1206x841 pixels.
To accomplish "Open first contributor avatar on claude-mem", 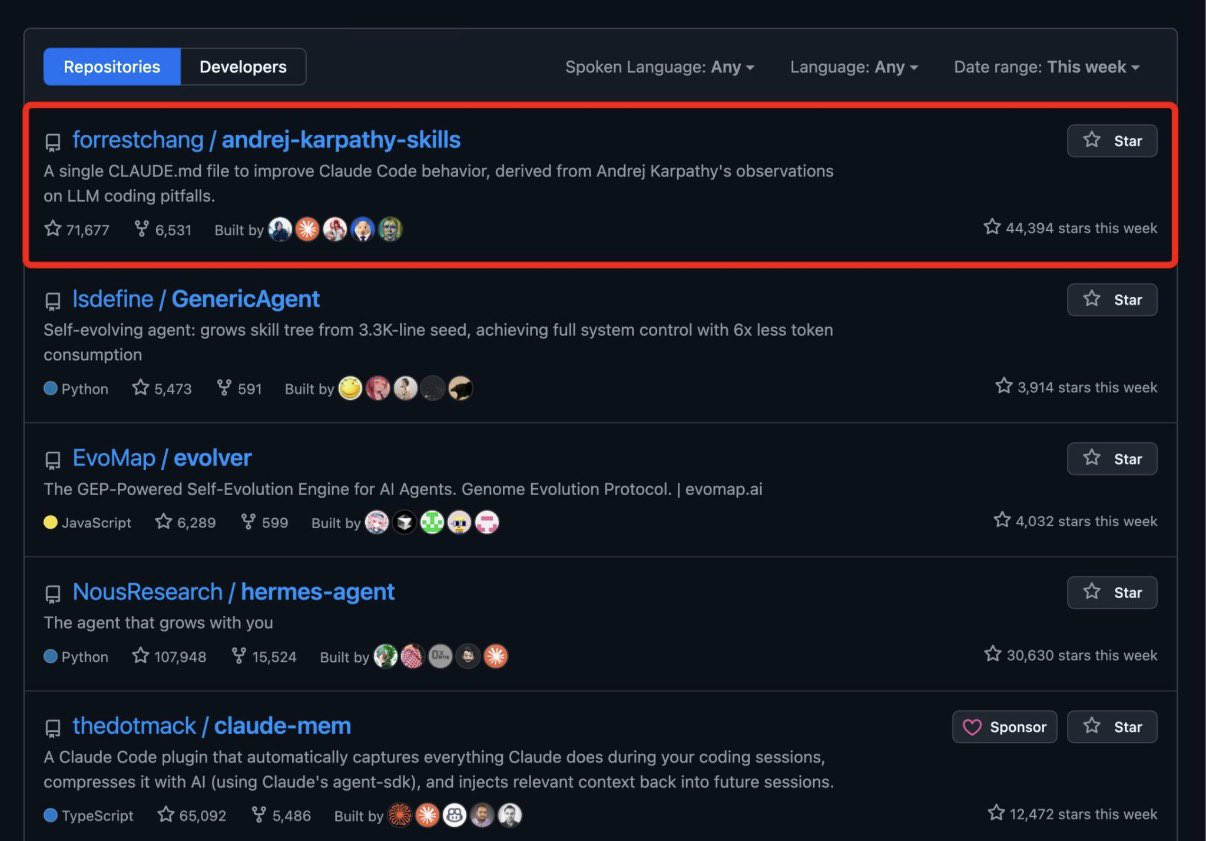I will (x=400, y=815).
